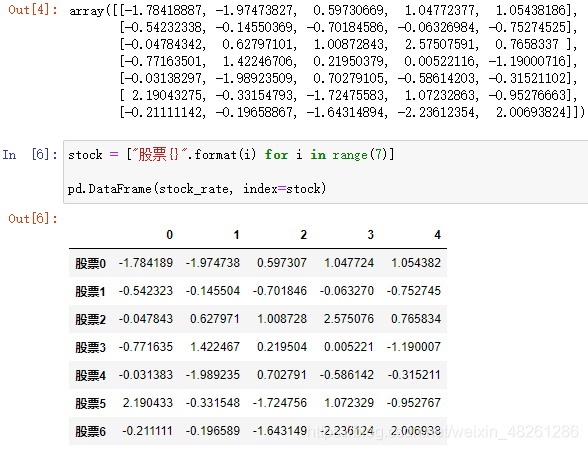The width and height of the screenshot is (588, 450).
Task: Select column header 2 in DataFrame
Action: pos(303,235)
